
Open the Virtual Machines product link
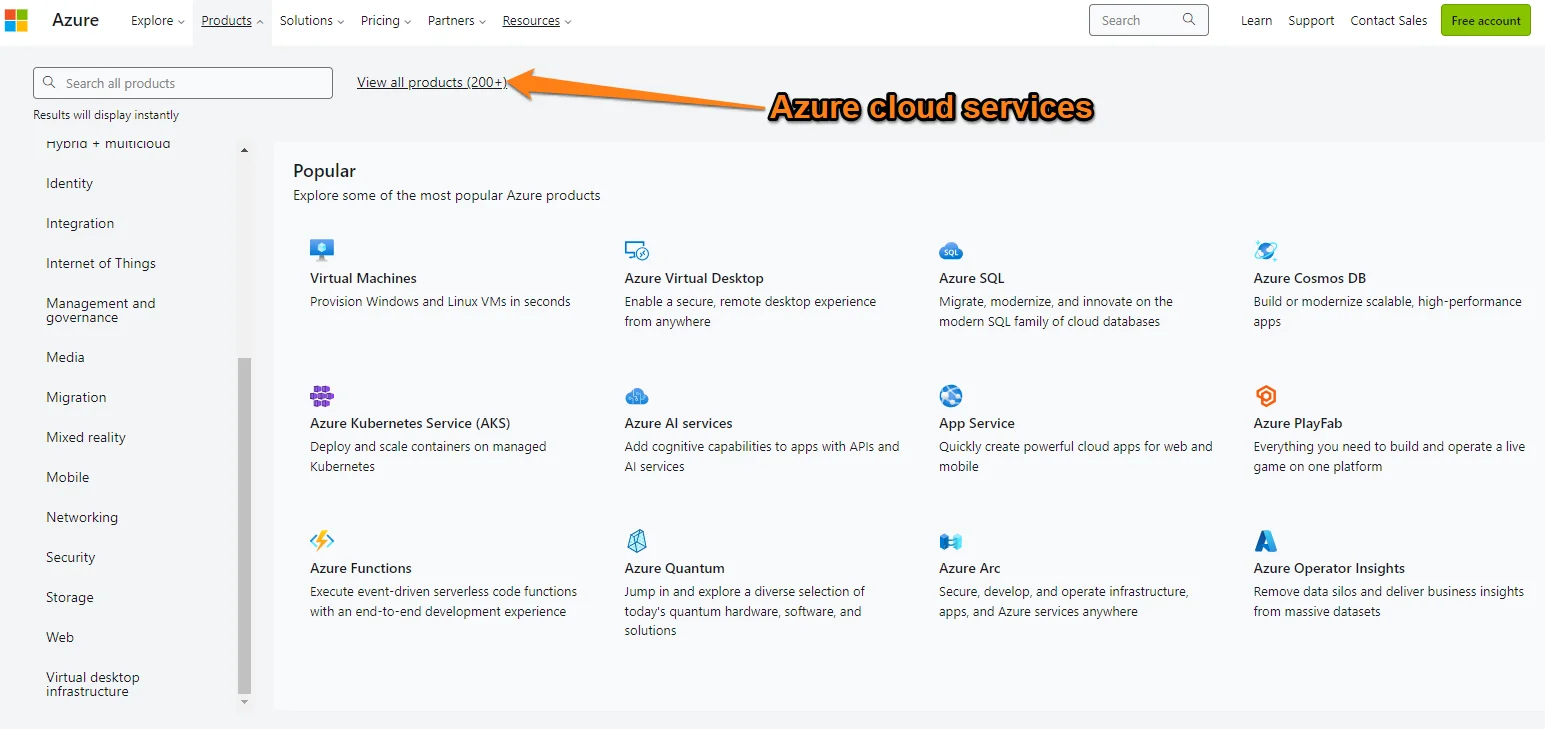[363, 278]
